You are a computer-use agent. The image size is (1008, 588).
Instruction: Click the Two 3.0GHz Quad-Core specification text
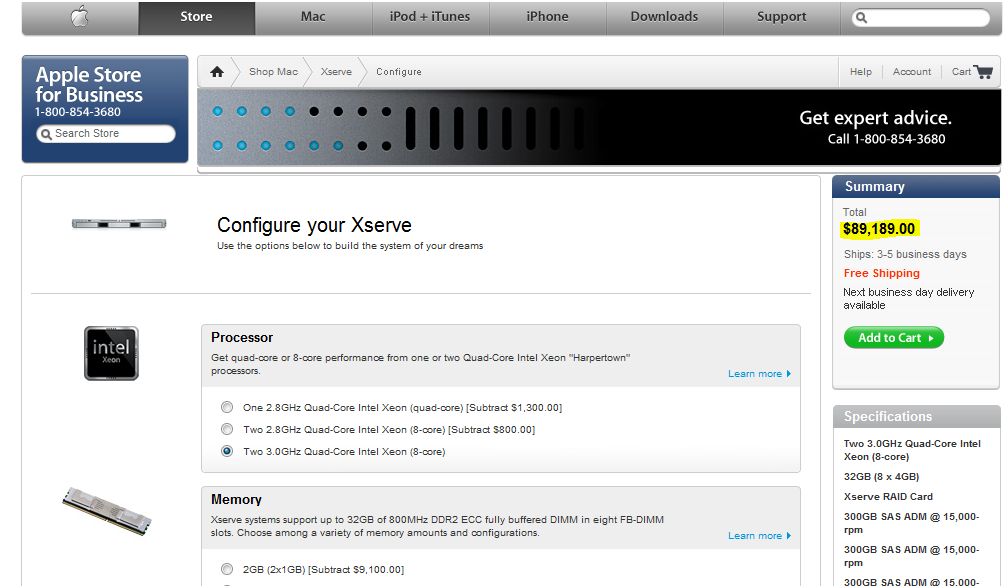click(912, 450)
